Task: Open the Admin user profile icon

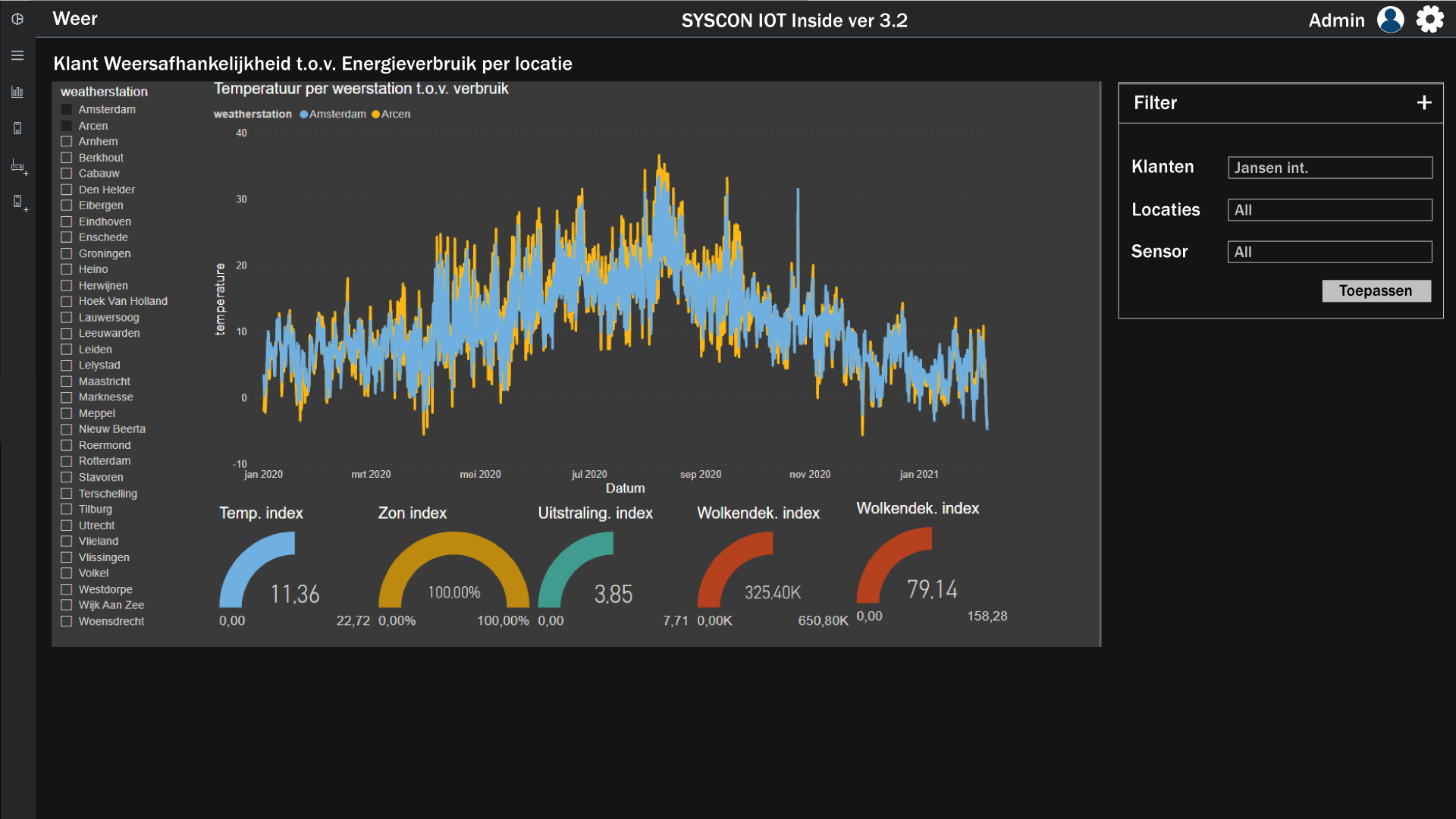Action: [x=1390, y=20]
